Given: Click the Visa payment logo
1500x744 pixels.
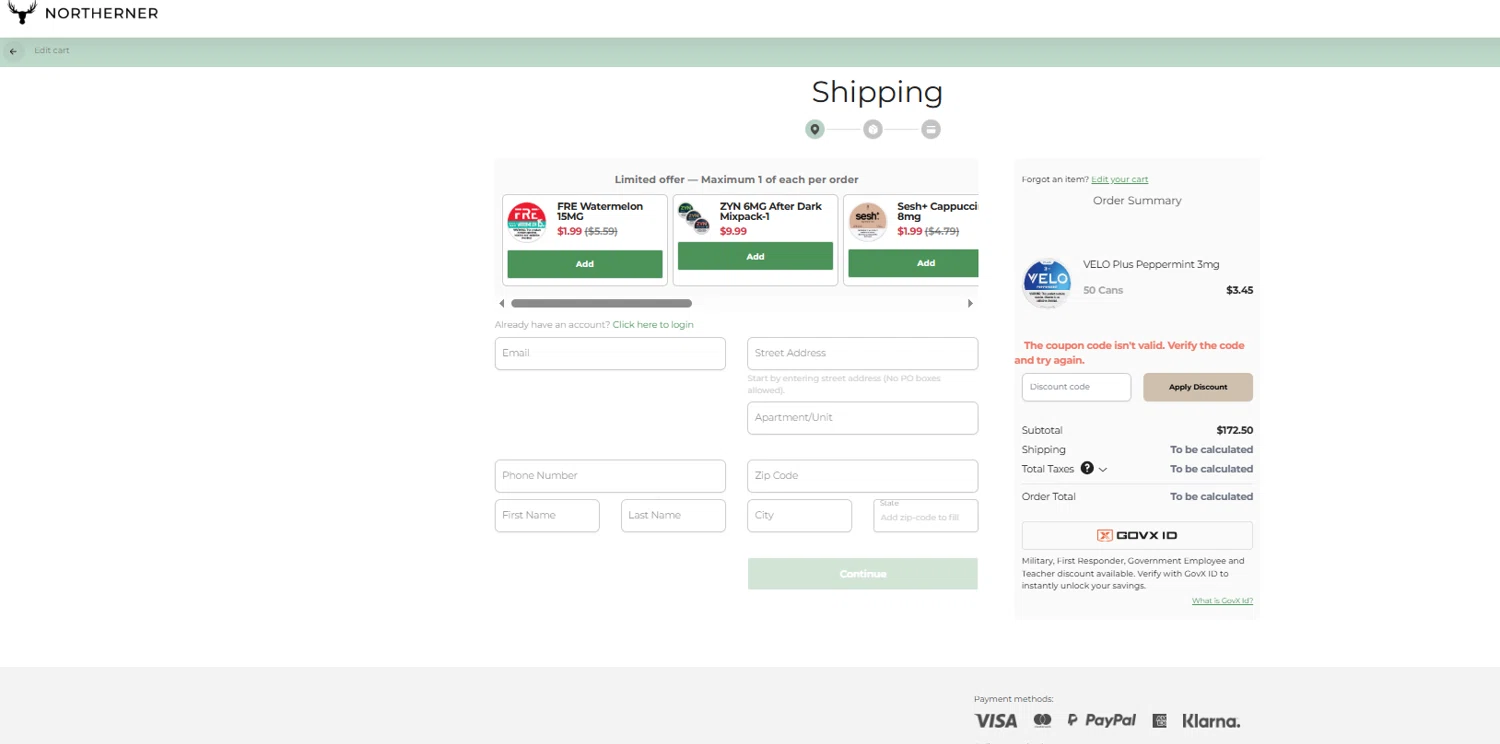Looking at the screenshot, I should (x=996, y=721).
